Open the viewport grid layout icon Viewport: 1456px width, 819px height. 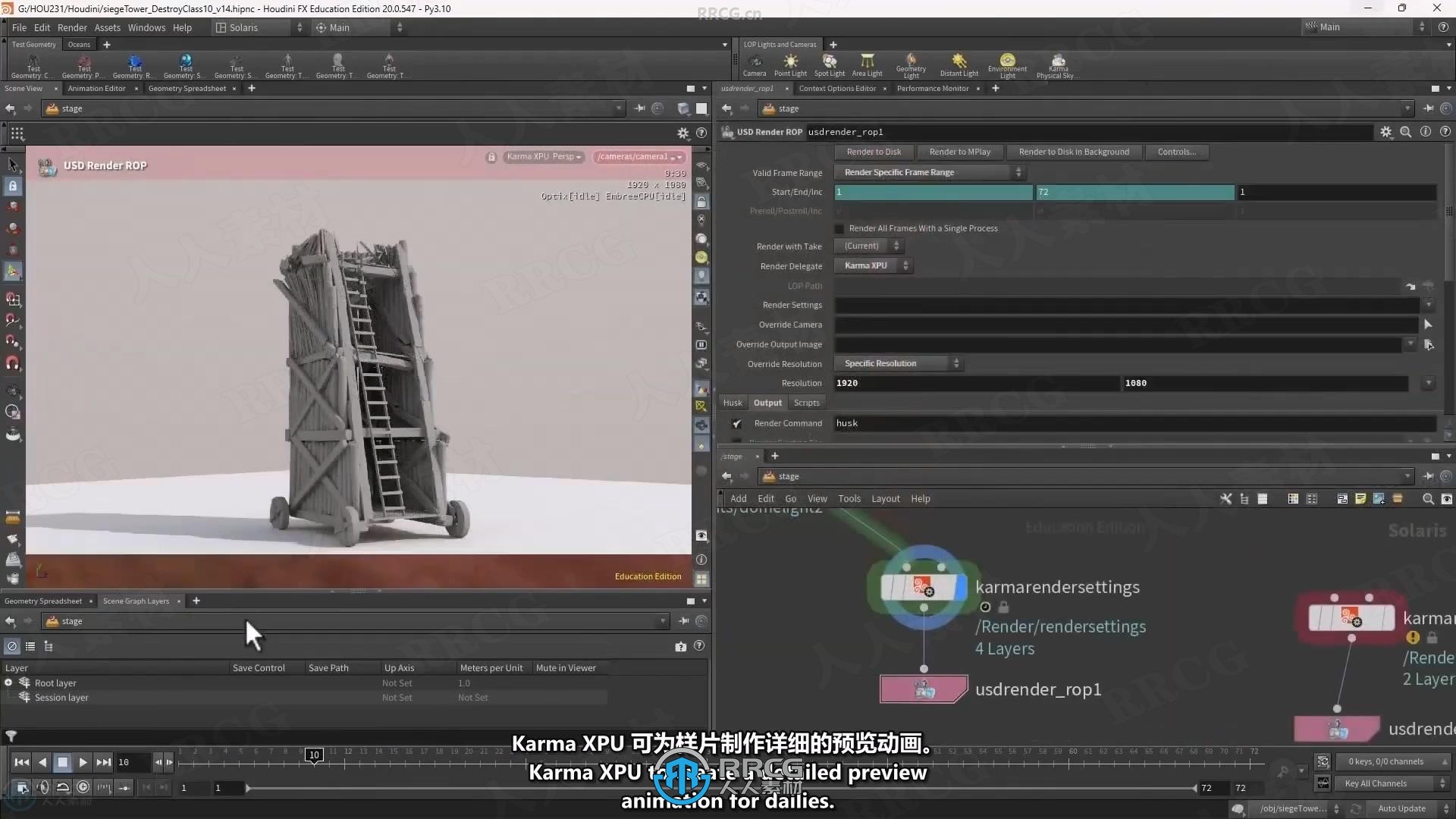pyautogui.click(x=17, y=133)
